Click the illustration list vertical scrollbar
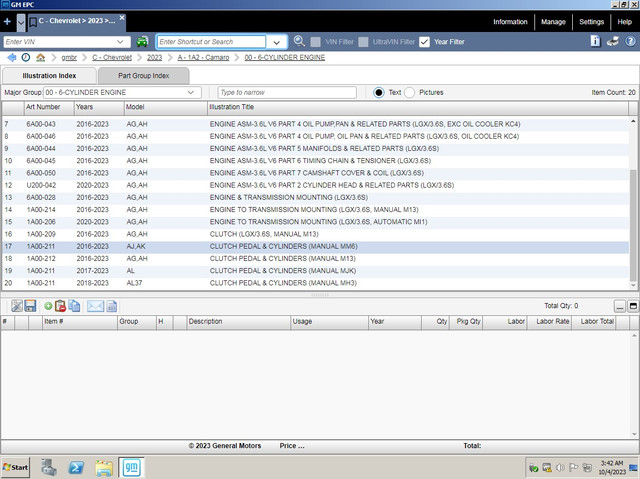Viewport: 640px width, 479px height. pyautogui.click(x=633, y=225)
